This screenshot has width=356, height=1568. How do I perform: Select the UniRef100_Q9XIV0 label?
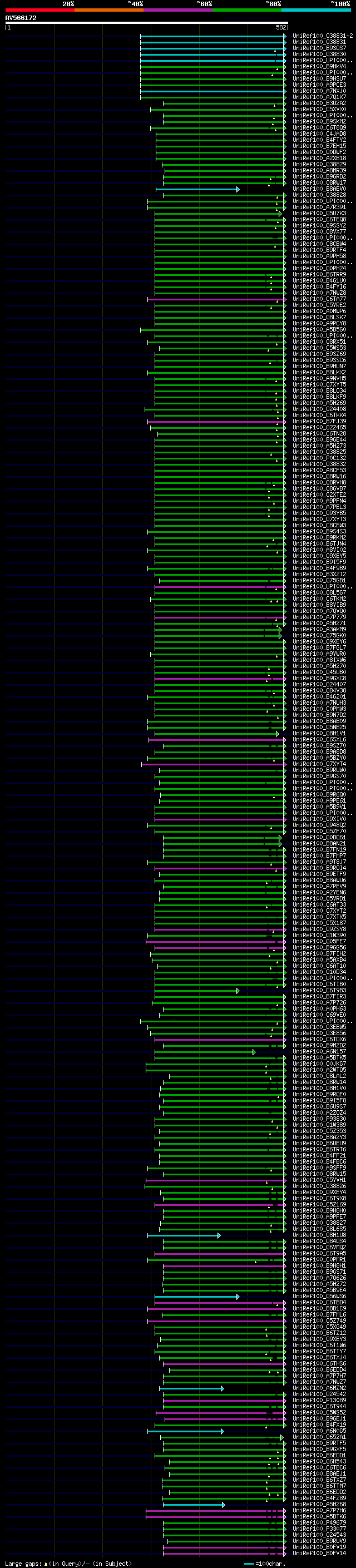click(x=319, y=819)
